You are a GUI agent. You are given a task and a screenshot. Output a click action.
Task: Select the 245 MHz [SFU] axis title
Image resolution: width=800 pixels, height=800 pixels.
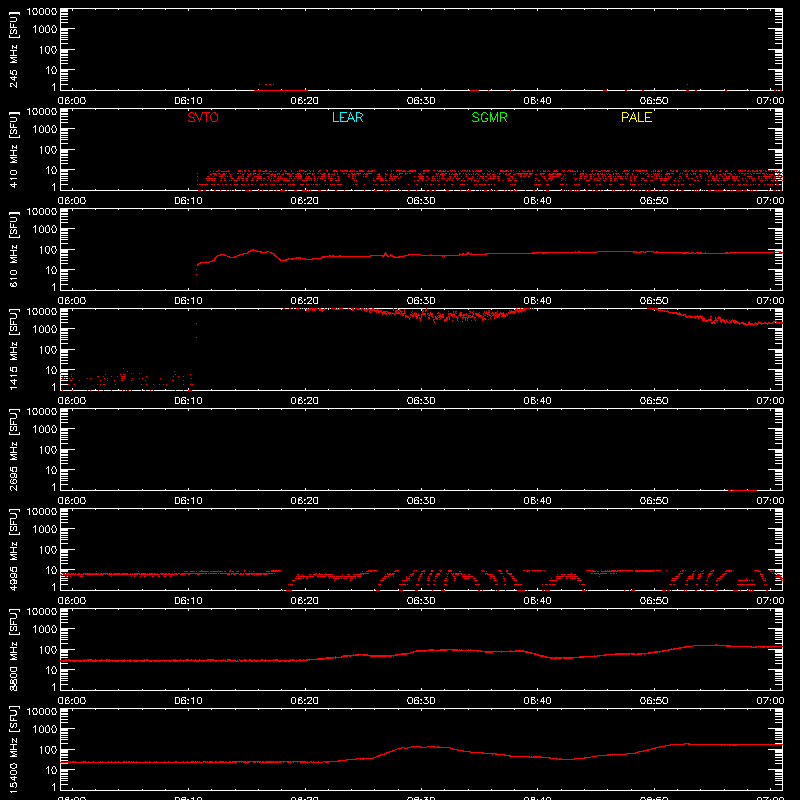pos(13,50)
